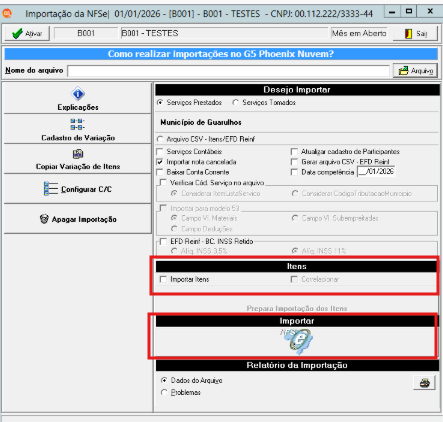Check EFD Reinf - BC. INSS Retido
Image resolution: width=443 pixels, height=422 pixels.
pos(163,241)
